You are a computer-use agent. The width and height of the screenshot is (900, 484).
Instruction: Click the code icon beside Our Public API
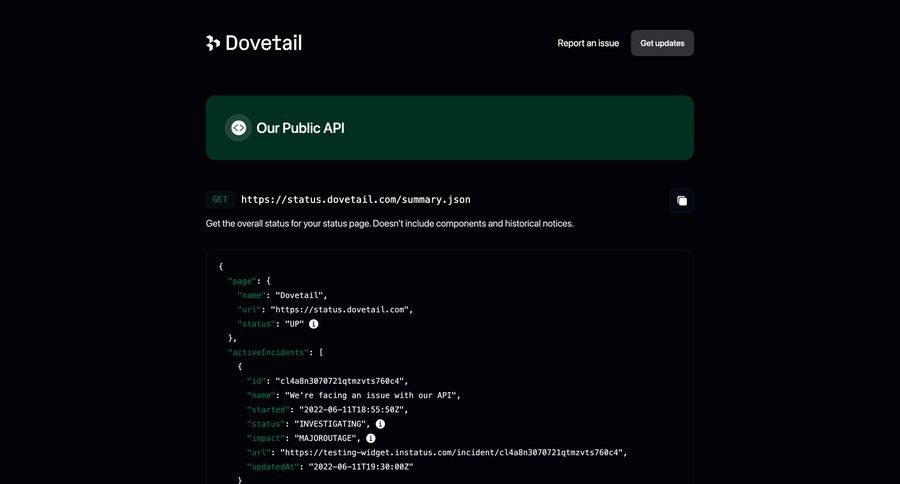238,128
